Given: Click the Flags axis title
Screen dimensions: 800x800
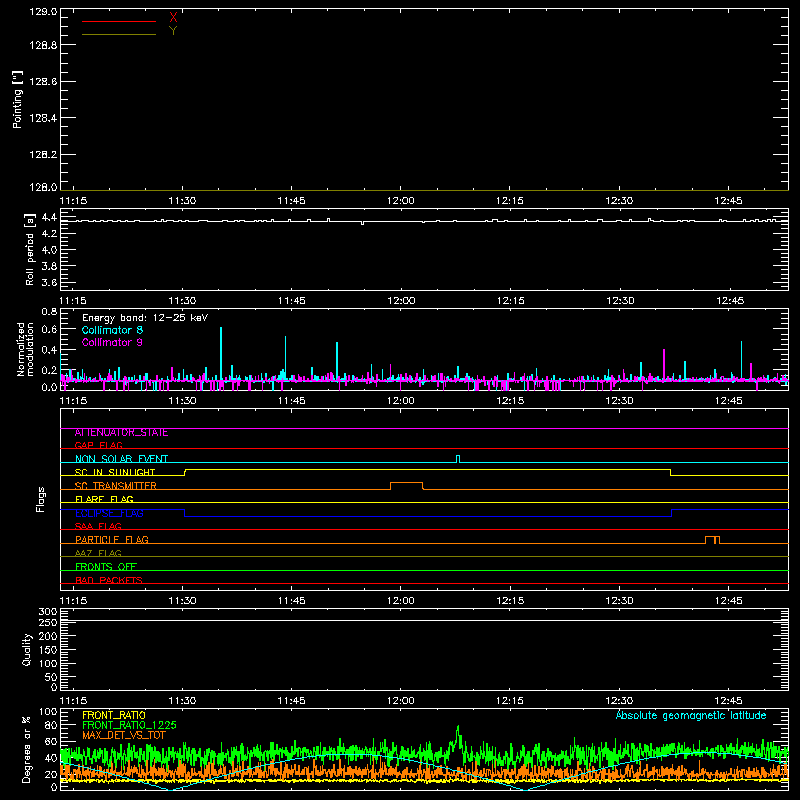Looking at the screenshot, I should (x=41, y=499).
